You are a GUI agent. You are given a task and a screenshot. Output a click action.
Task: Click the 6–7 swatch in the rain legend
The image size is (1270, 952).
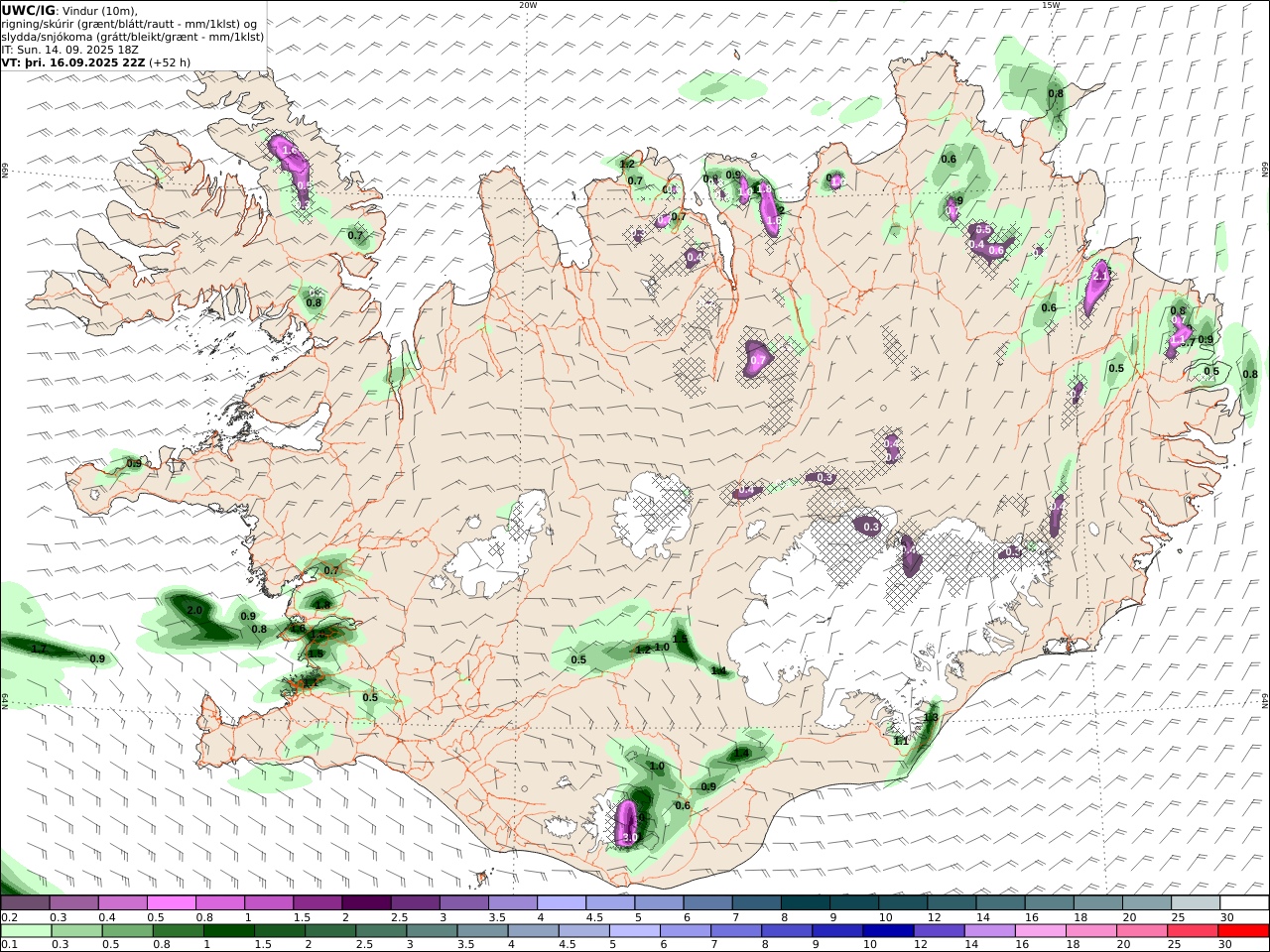coord(686,931)
